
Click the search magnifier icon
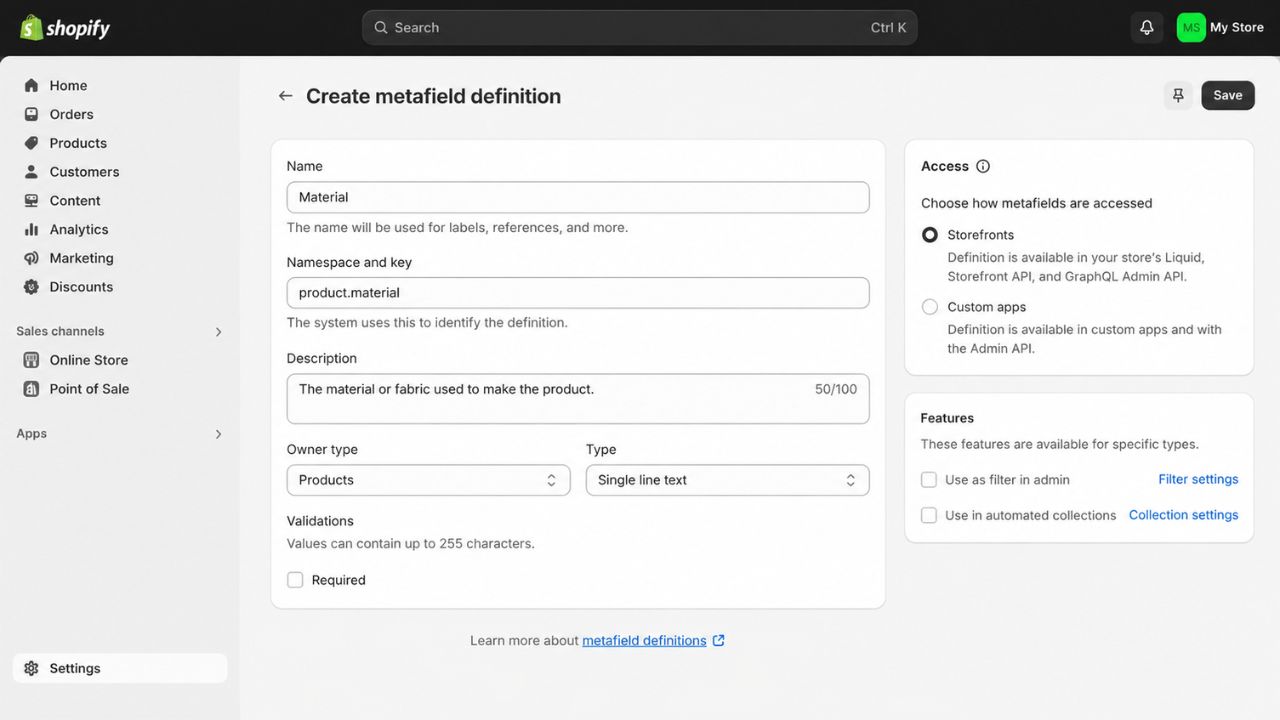381,28
